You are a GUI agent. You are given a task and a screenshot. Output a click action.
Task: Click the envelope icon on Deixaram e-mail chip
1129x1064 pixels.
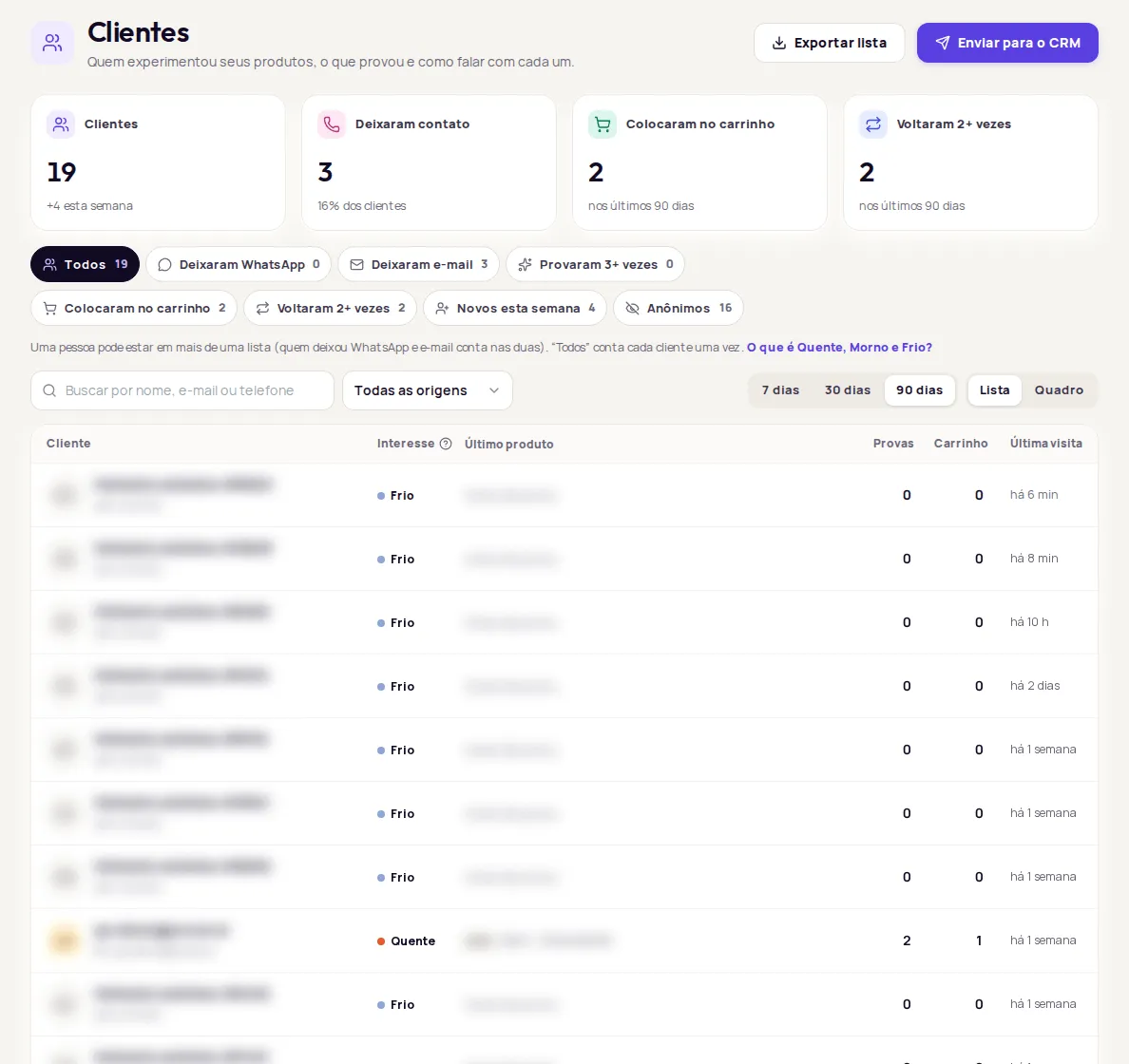pyautogui.click(x=356, y=265)
